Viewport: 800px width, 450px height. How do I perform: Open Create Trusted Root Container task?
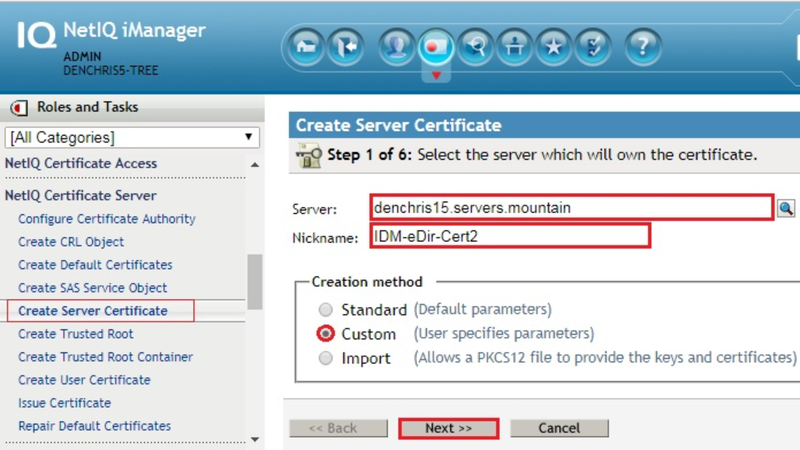pos(106,357)
